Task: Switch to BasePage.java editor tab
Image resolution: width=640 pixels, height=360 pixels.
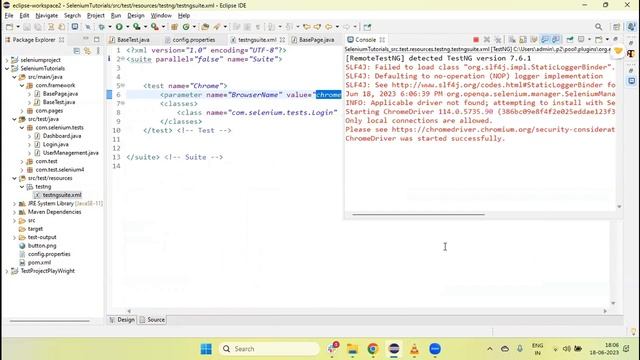Action: click(313, 40)
